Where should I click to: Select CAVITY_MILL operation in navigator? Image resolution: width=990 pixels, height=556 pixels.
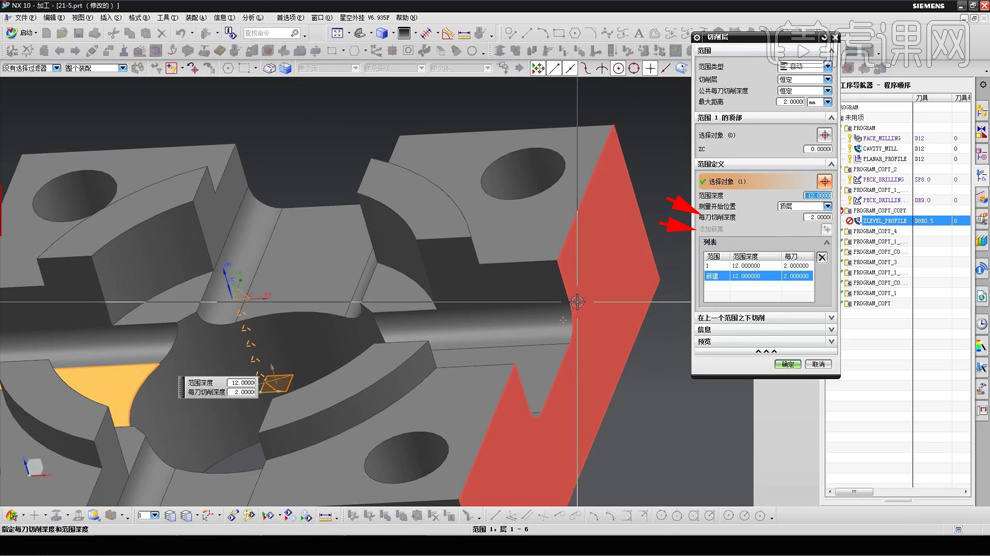coord(880,148)
